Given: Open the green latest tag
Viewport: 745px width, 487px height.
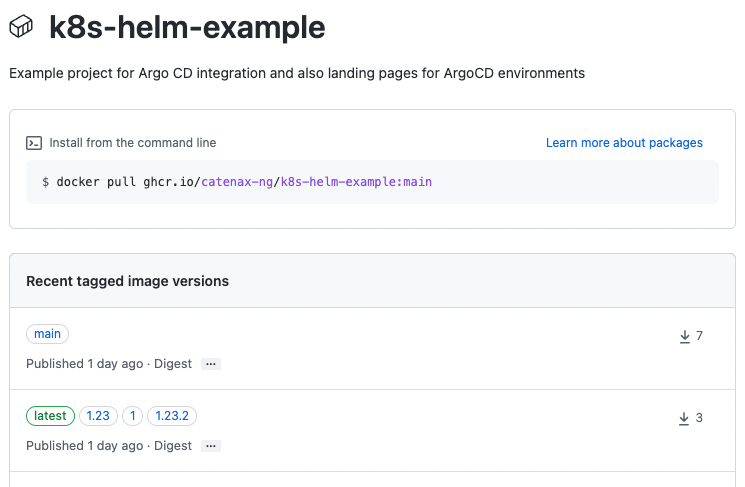Looking at the screenshot, I should (50, 416).
